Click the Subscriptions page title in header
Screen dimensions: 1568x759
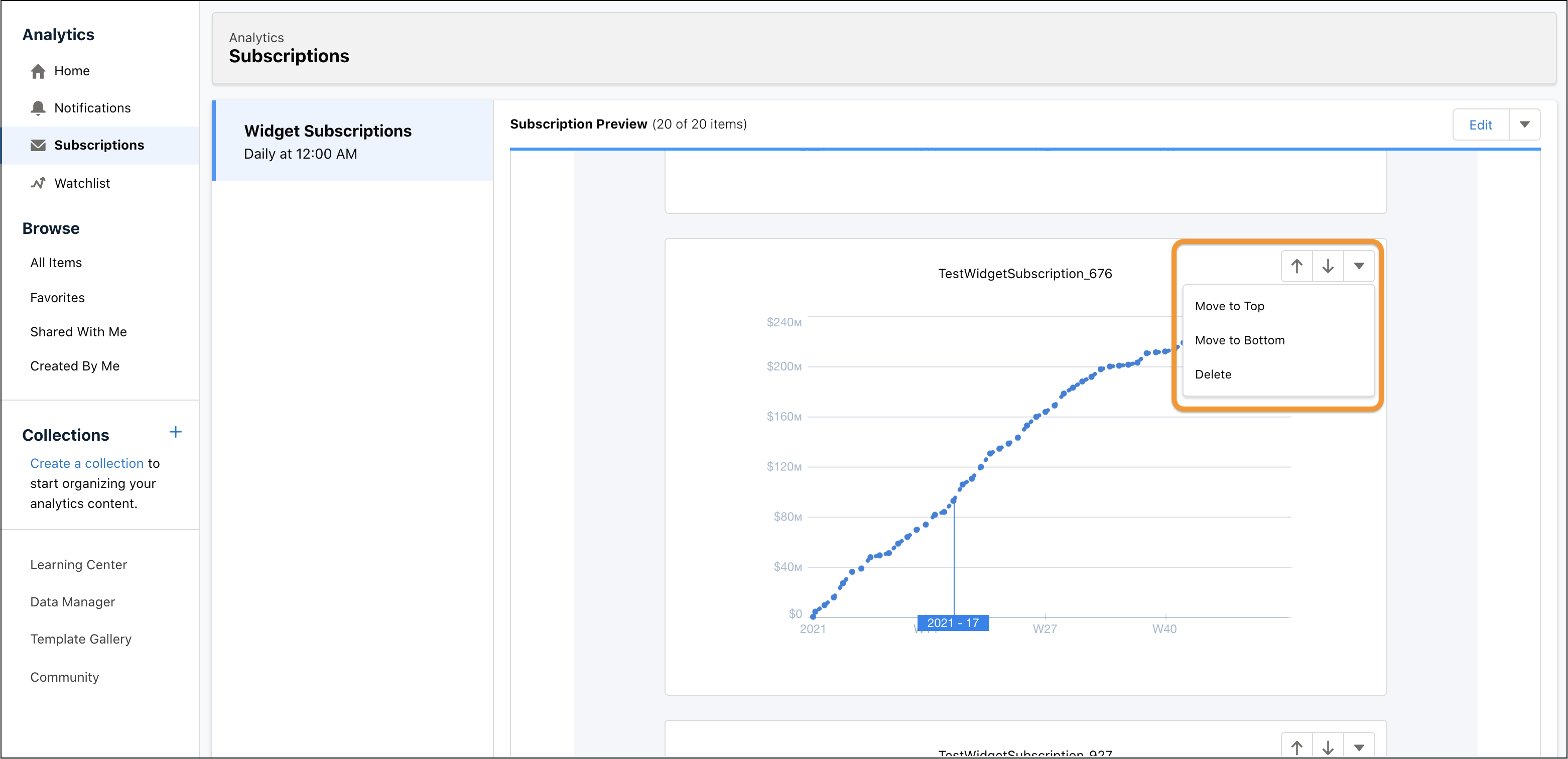(289, 56)
